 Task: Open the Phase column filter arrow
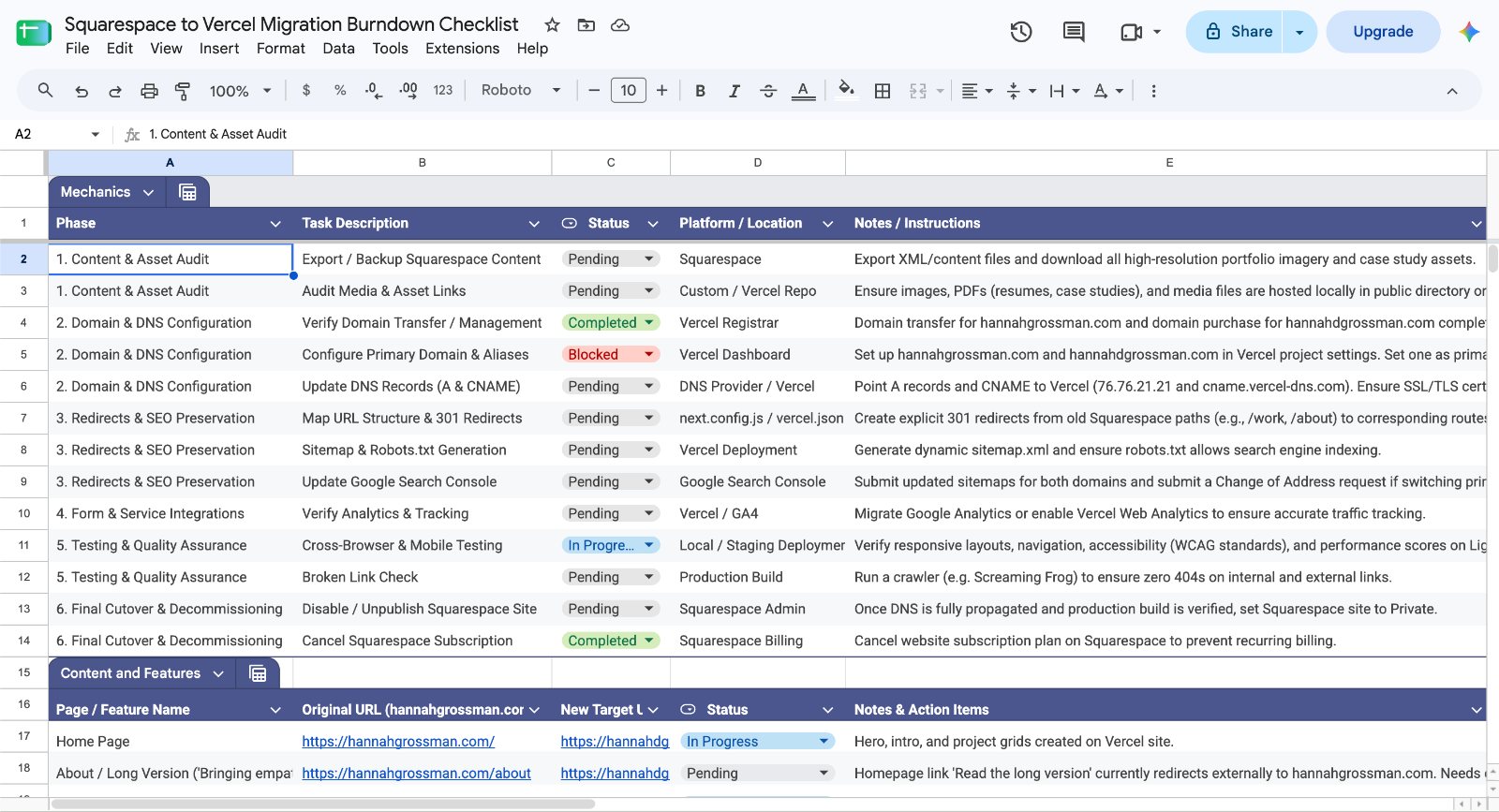click(x=275, y=224)
